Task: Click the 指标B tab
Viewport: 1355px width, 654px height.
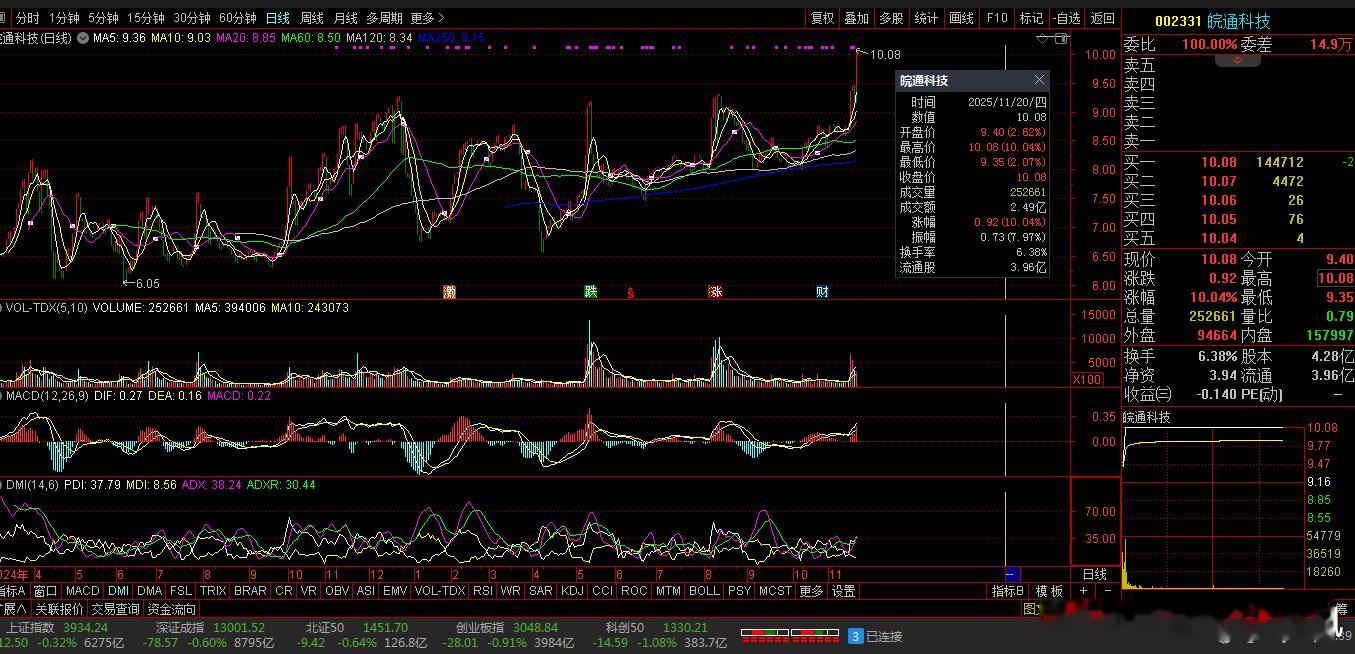Action: pos(1008,591)
